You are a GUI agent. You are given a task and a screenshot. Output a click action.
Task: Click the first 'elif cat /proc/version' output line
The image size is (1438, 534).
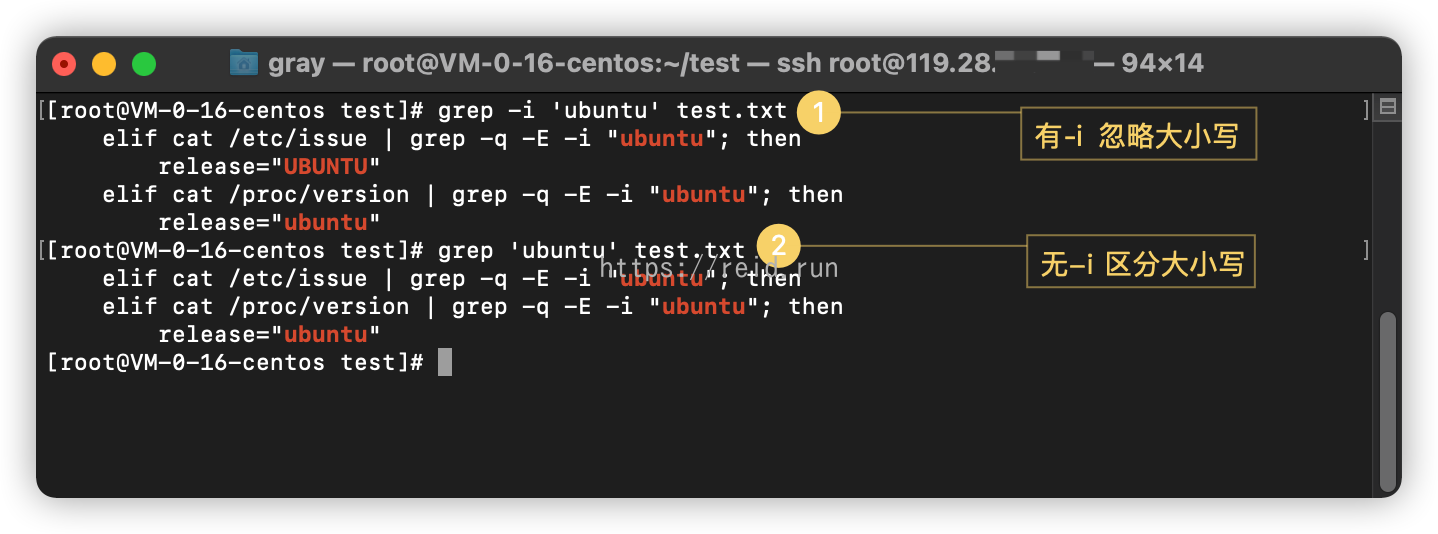click(x=472, y=194)
